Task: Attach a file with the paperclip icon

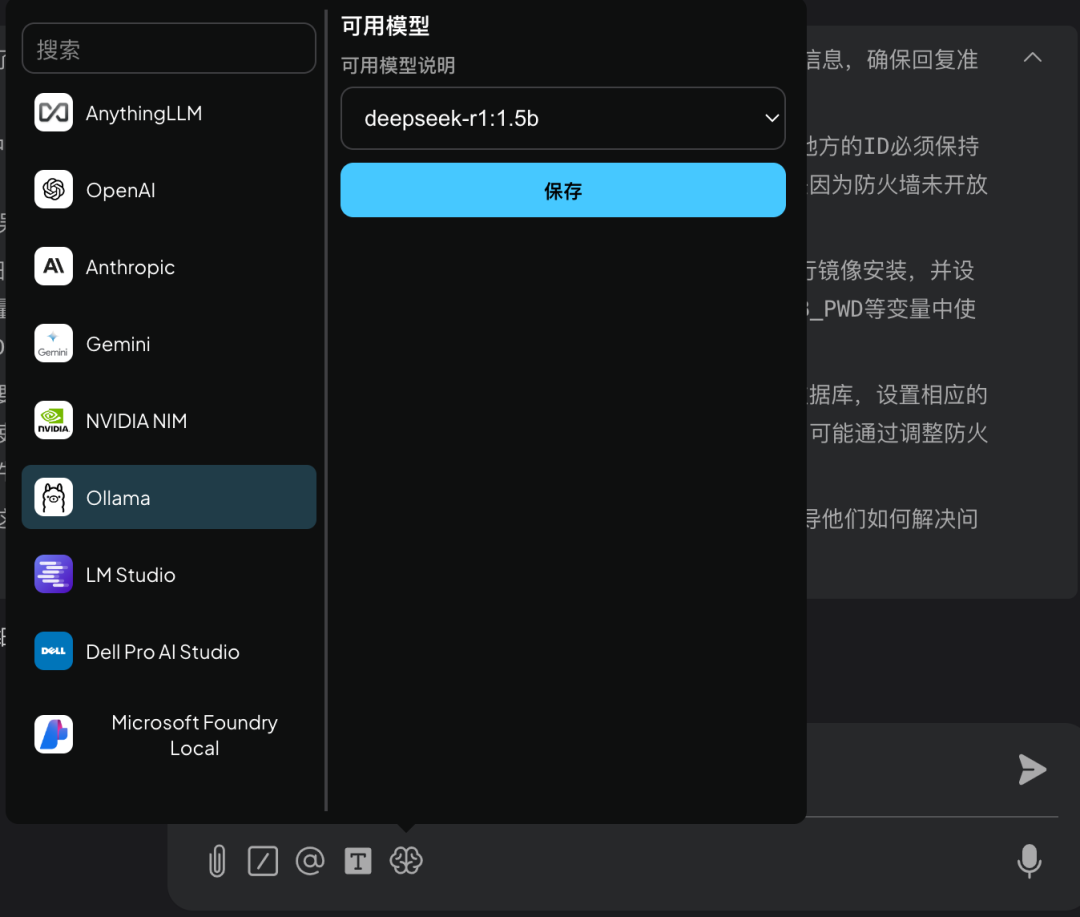Action: click(217, 861)
